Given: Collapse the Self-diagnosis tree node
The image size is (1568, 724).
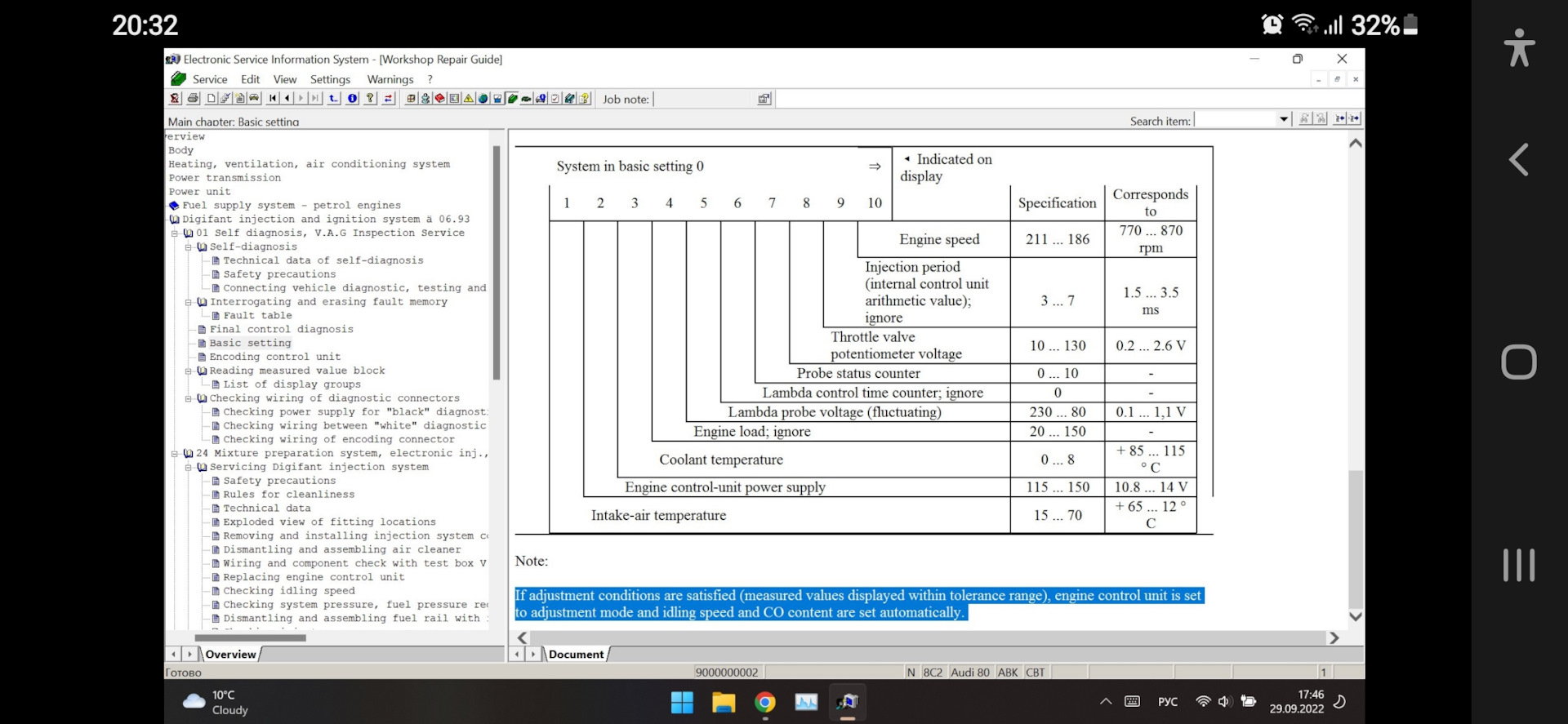Looking at the screenshot, I should coord(189,247).
